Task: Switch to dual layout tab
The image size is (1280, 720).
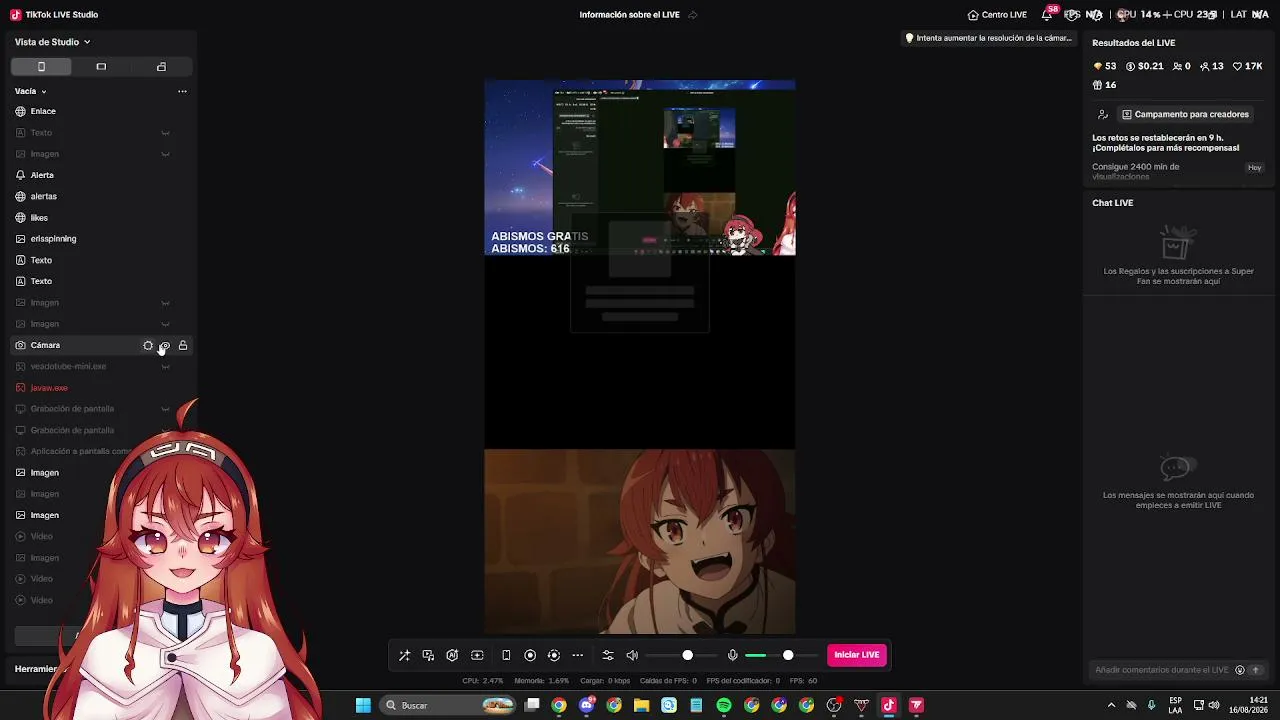Action: pos(161,66)
